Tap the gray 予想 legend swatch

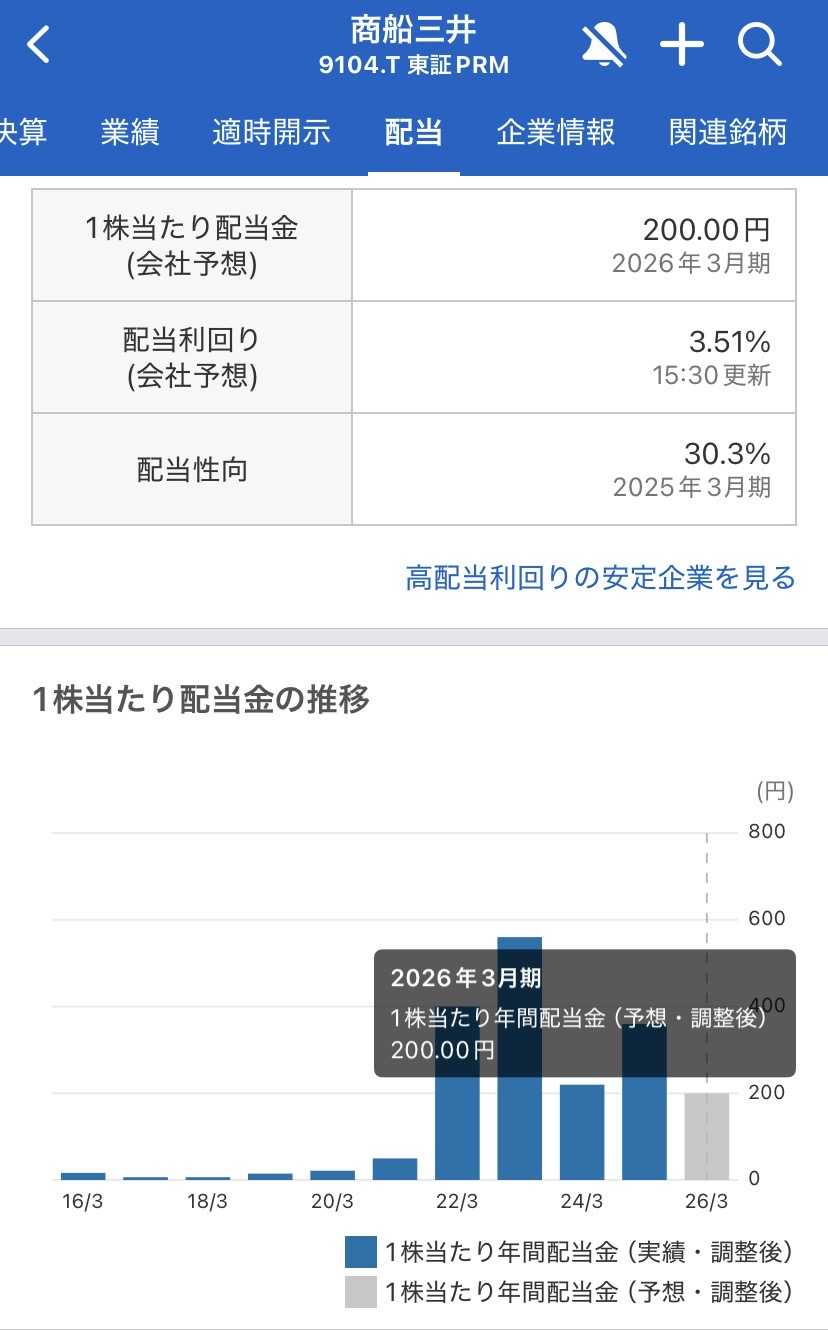point(360,1292)
